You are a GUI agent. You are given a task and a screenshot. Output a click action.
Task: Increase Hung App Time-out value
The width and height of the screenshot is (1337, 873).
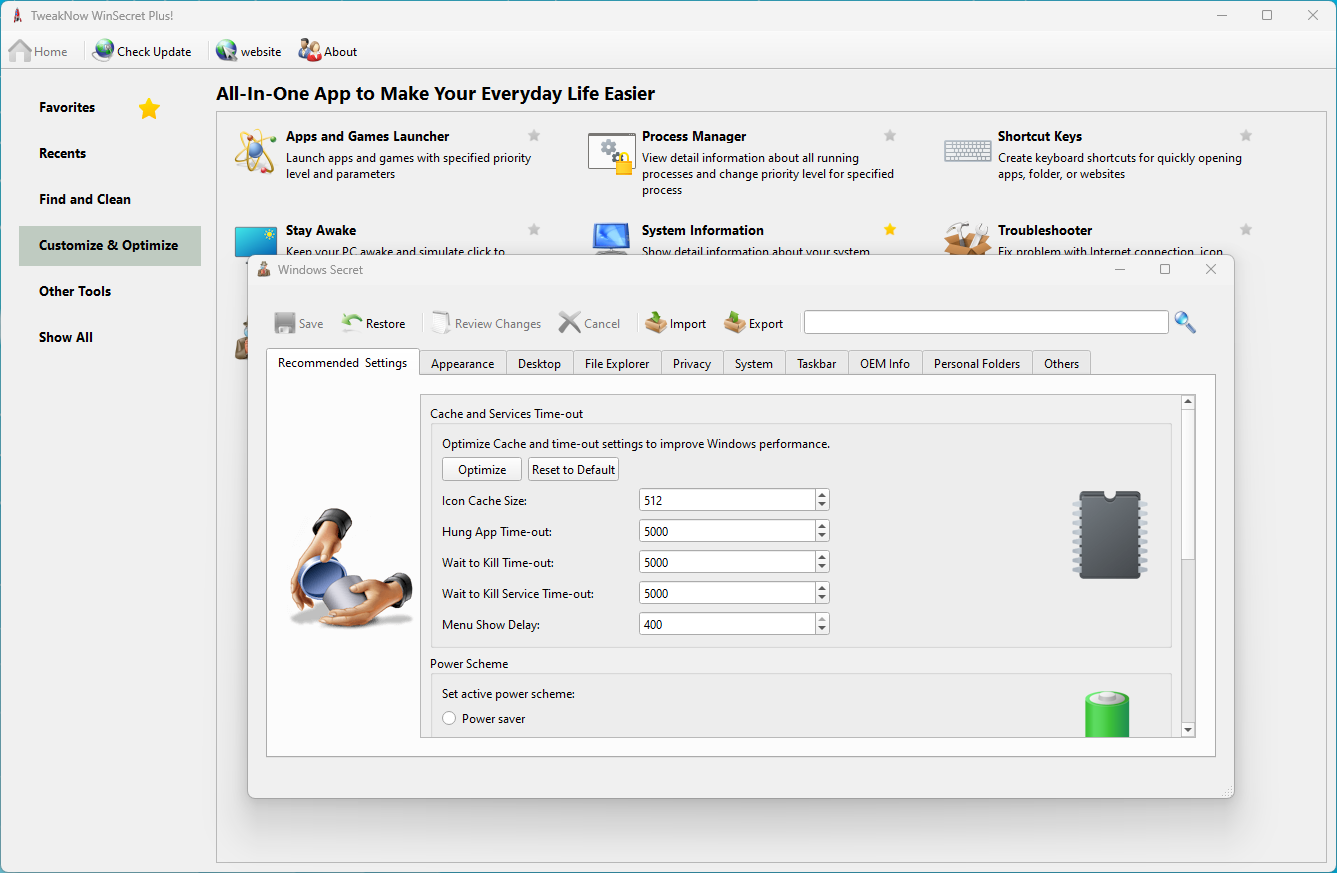[822, 525]
